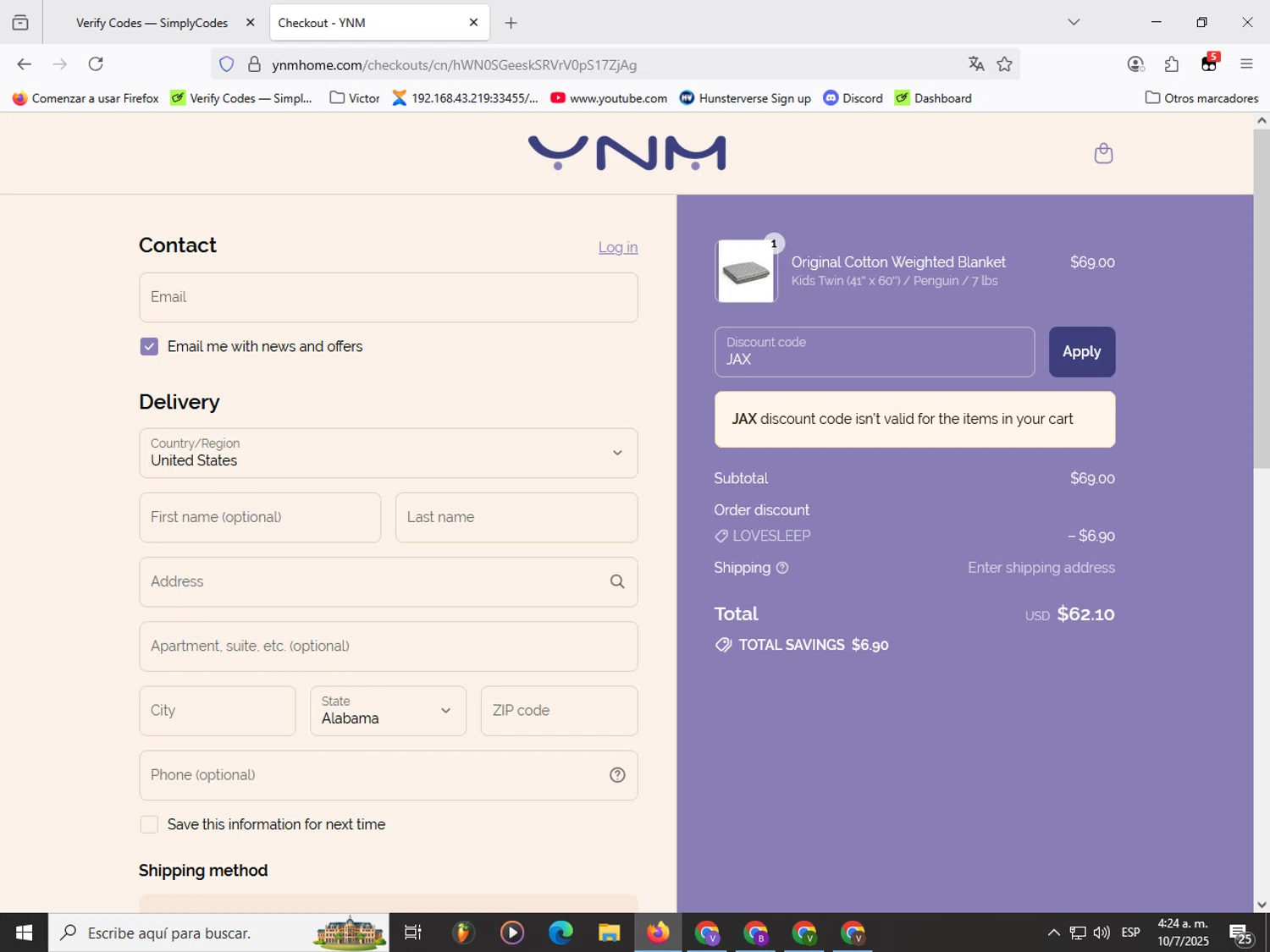Click the Discount code field
The width and height of the screenshot is (1270, 952).
pos(875,352)
